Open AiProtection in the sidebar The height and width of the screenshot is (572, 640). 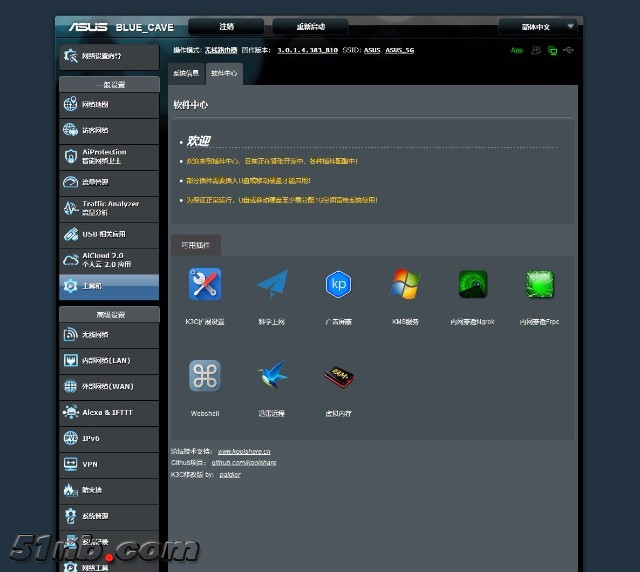click(x=109, y=157)
